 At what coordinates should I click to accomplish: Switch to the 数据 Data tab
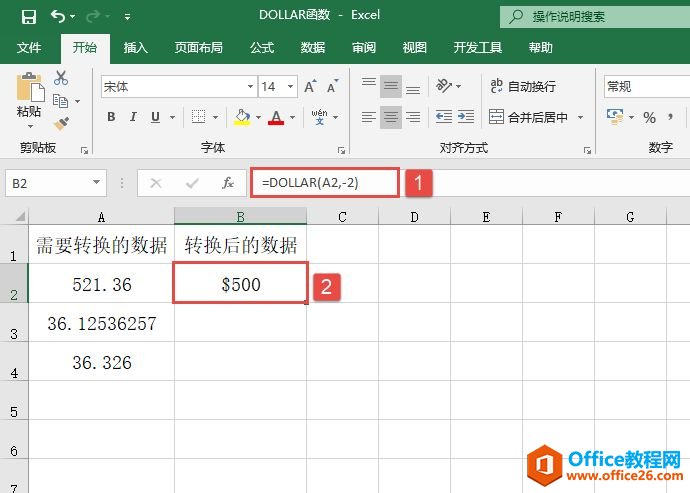[312, 48]
